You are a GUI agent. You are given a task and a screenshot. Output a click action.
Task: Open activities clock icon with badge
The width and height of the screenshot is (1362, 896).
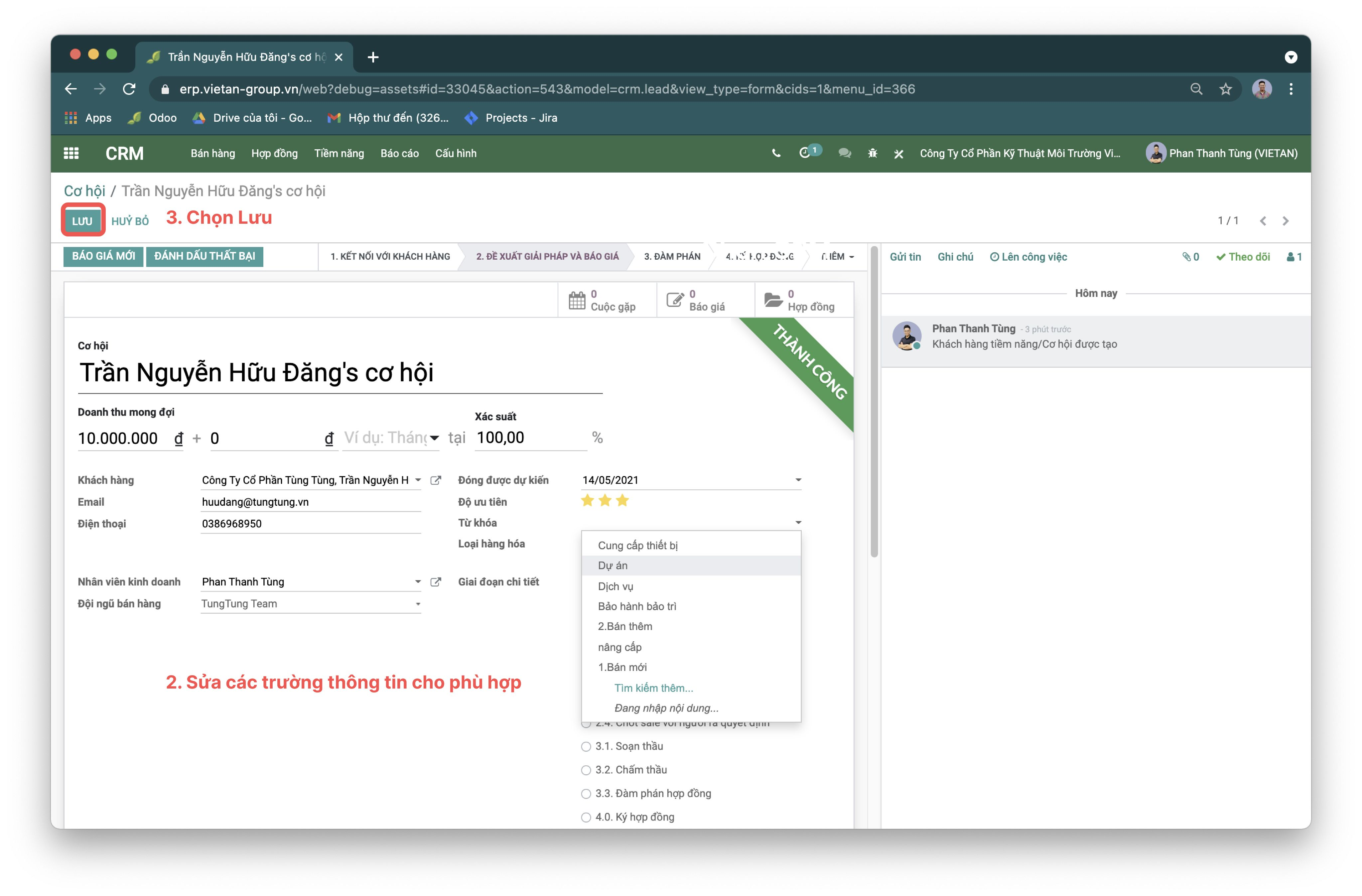[805, 153]
